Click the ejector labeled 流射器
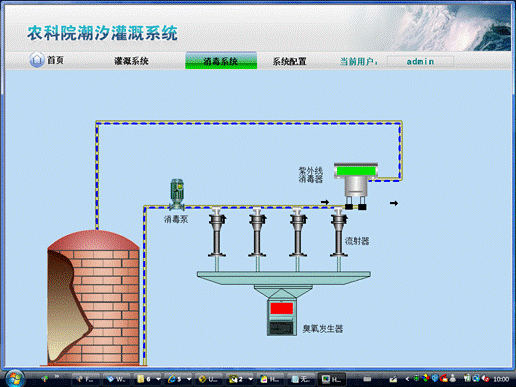The image size is (516, 387). pyautogui.click(x=339, y=232)
